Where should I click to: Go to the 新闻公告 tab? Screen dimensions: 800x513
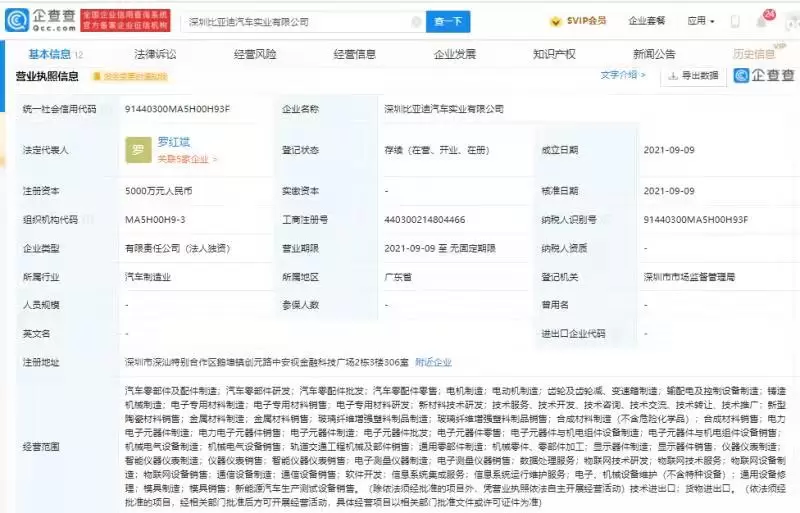point(654,54)
